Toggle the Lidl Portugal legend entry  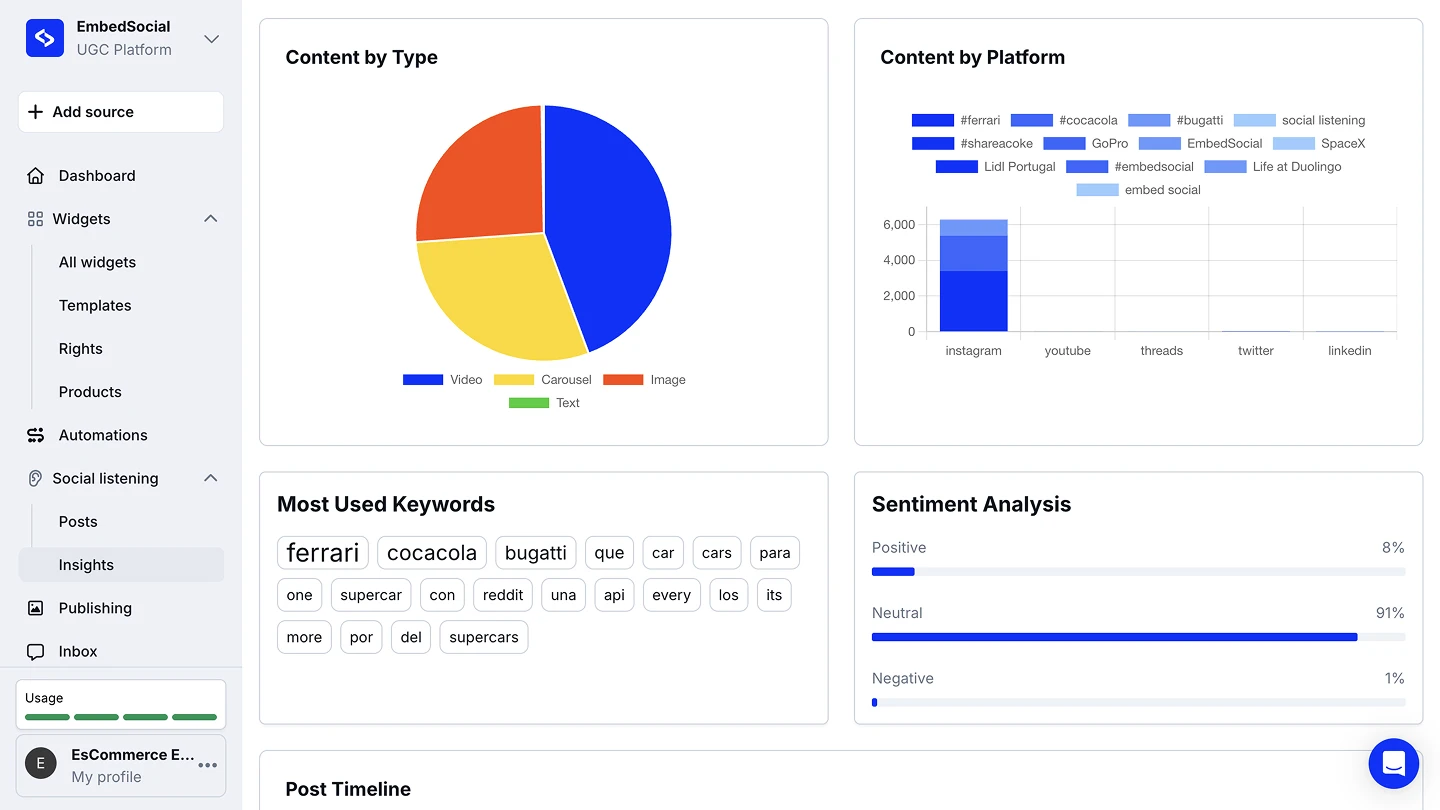point(996,167)
